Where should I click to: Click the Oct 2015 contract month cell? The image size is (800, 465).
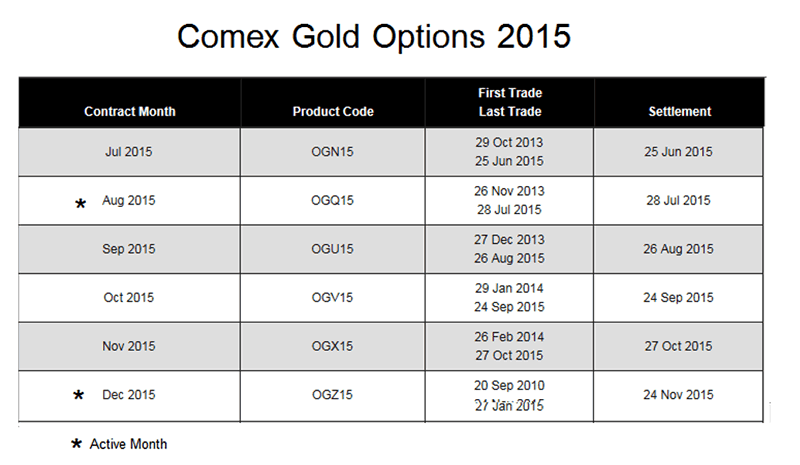129,297
